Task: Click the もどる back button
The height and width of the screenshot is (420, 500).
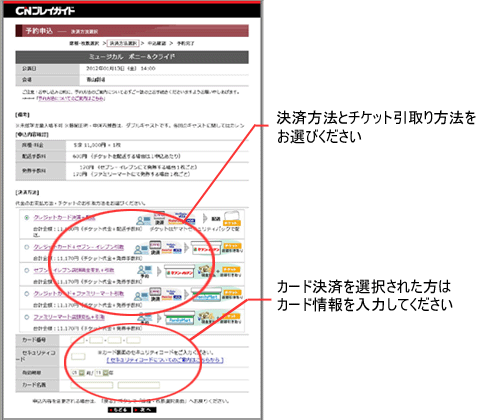Action: (x=119, y=410)
